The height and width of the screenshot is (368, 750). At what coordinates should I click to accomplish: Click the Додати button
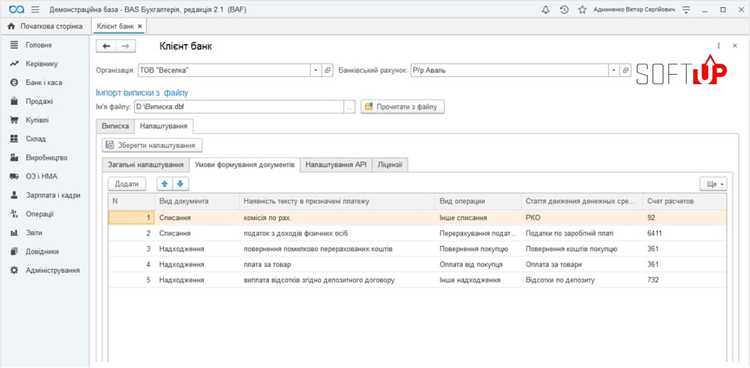[127, 184]
